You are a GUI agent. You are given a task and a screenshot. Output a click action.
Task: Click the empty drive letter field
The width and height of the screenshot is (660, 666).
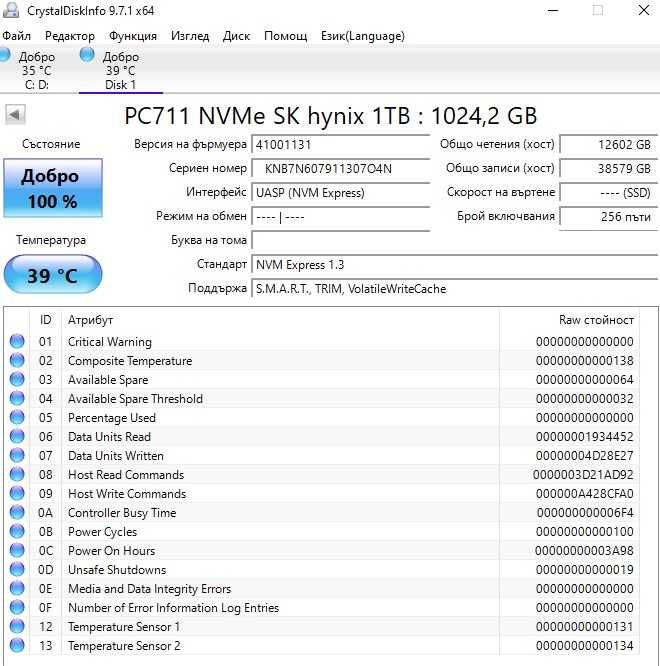(x=341, y=240)
